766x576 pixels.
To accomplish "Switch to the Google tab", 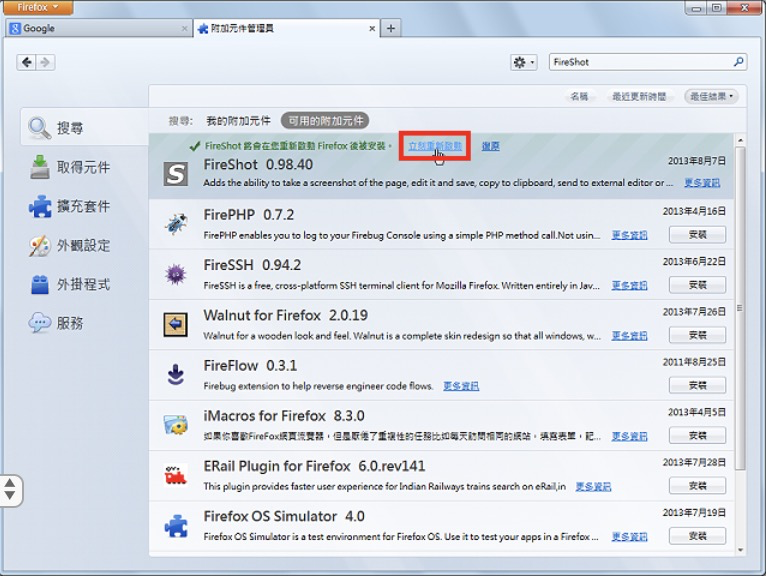I will [x=98, y=28].
